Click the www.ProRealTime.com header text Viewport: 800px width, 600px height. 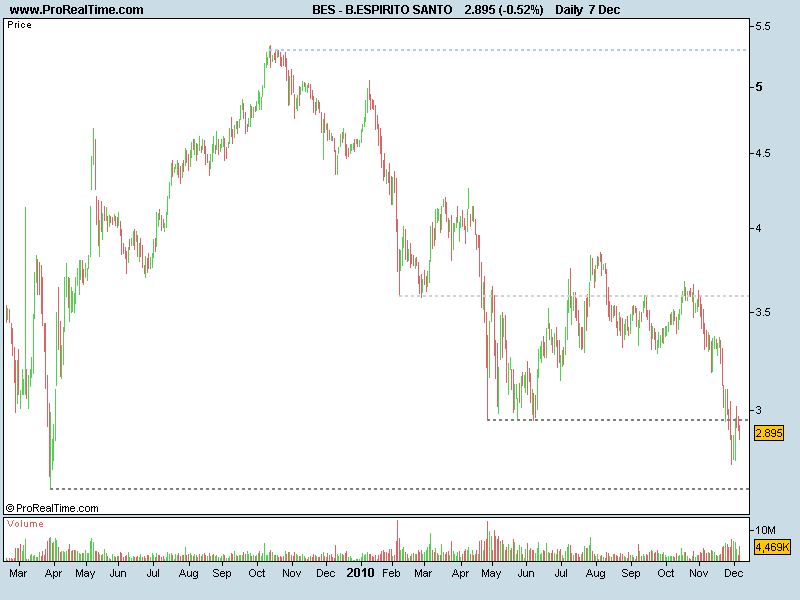[77, 10]
